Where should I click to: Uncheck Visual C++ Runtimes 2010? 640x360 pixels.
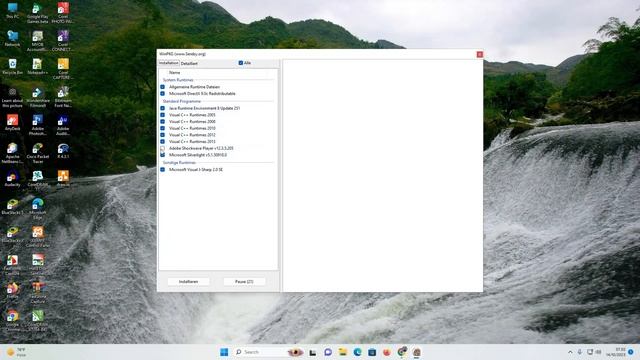[162, 128]
